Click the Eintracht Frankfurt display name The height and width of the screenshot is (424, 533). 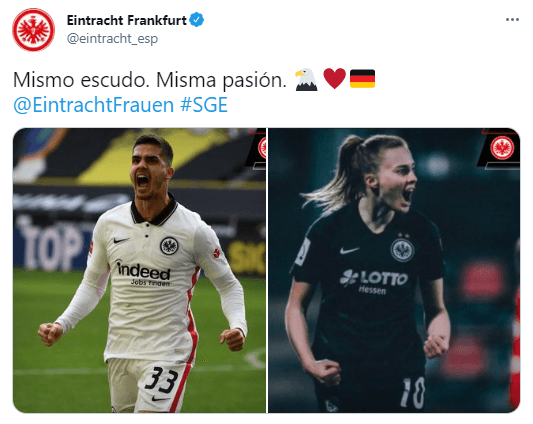pyautogui.click(x=126, y=20)
